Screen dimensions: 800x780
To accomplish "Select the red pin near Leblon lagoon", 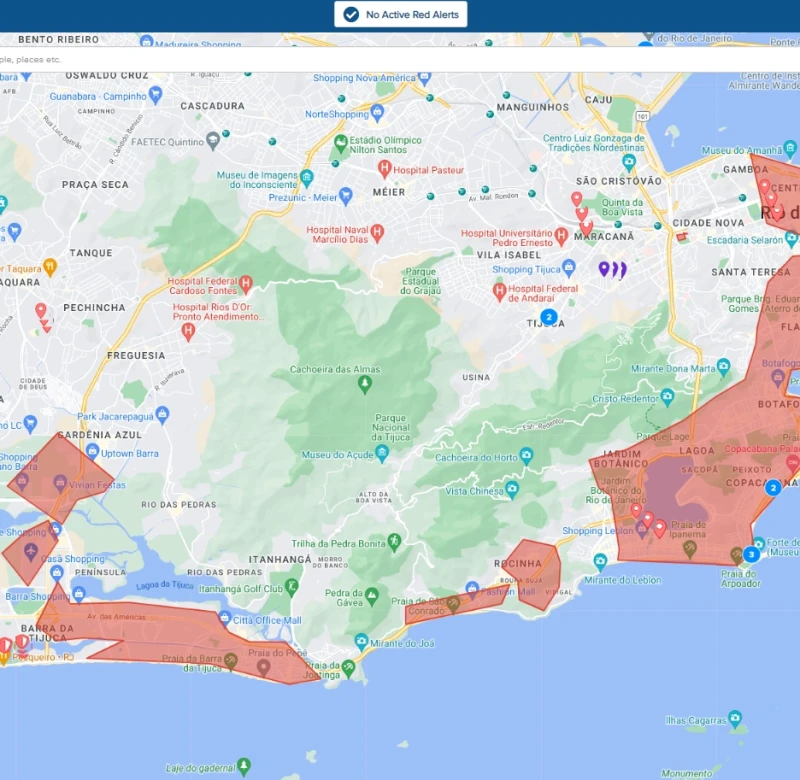I will coord(636,510).
